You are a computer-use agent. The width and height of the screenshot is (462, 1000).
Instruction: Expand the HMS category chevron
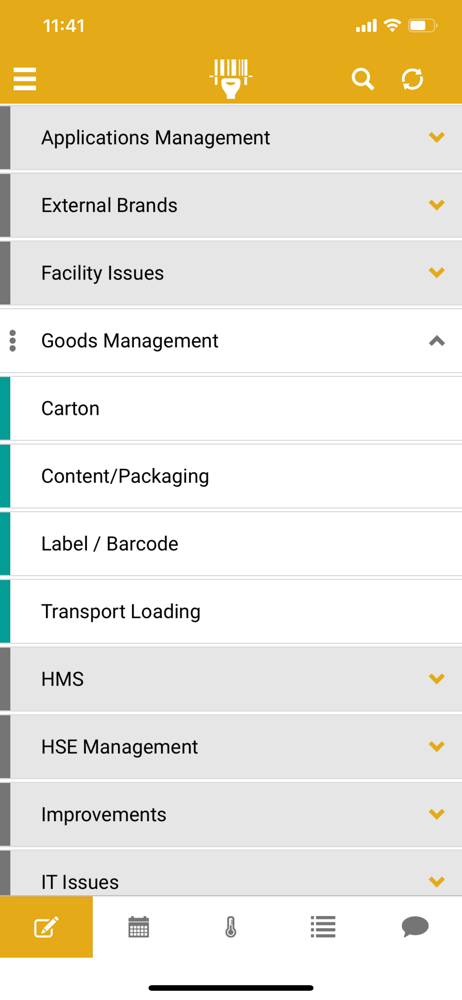click(436, 679)
